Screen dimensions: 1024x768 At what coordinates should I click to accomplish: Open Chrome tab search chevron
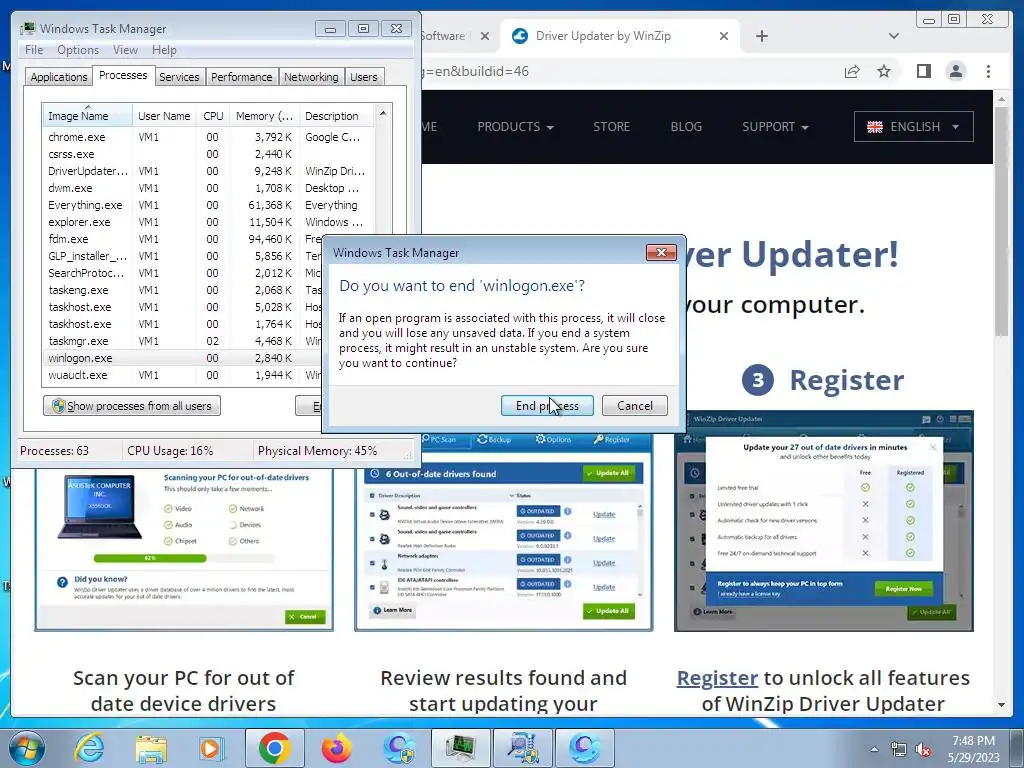(893, 36)
